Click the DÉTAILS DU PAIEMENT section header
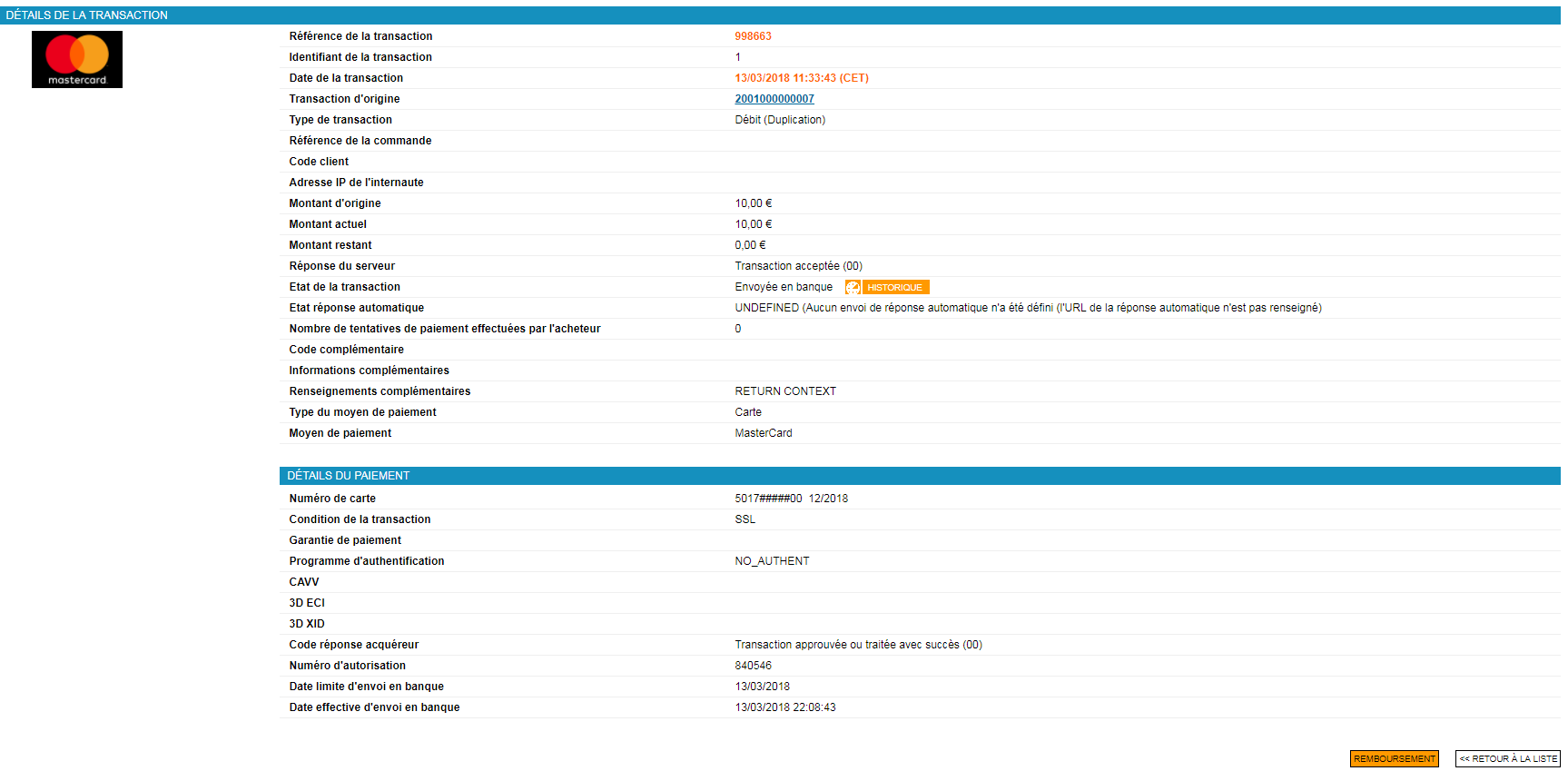 (x=349, y=476)
